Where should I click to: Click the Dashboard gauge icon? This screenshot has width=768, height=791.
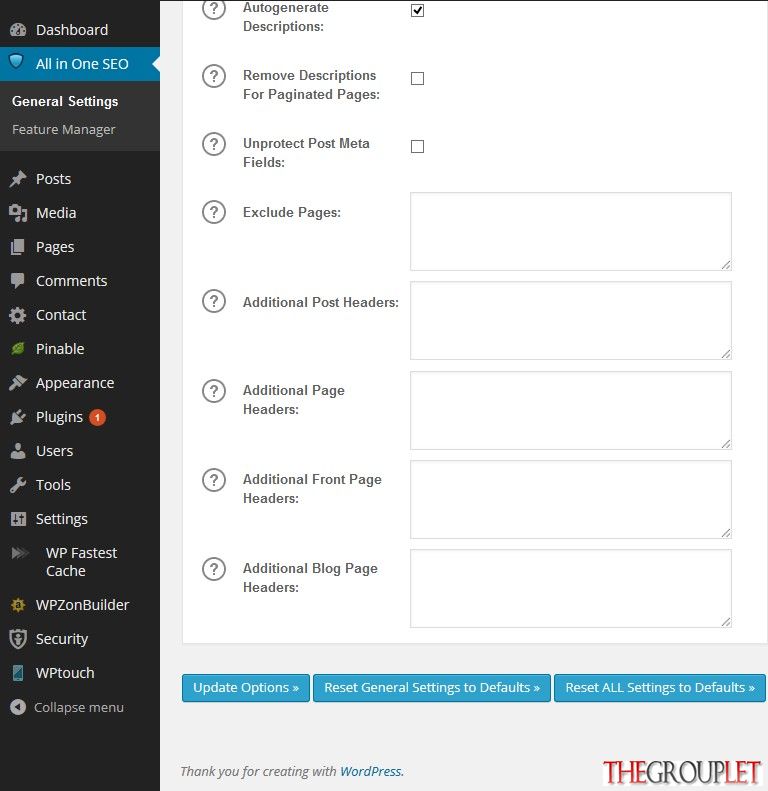point(18,30)
